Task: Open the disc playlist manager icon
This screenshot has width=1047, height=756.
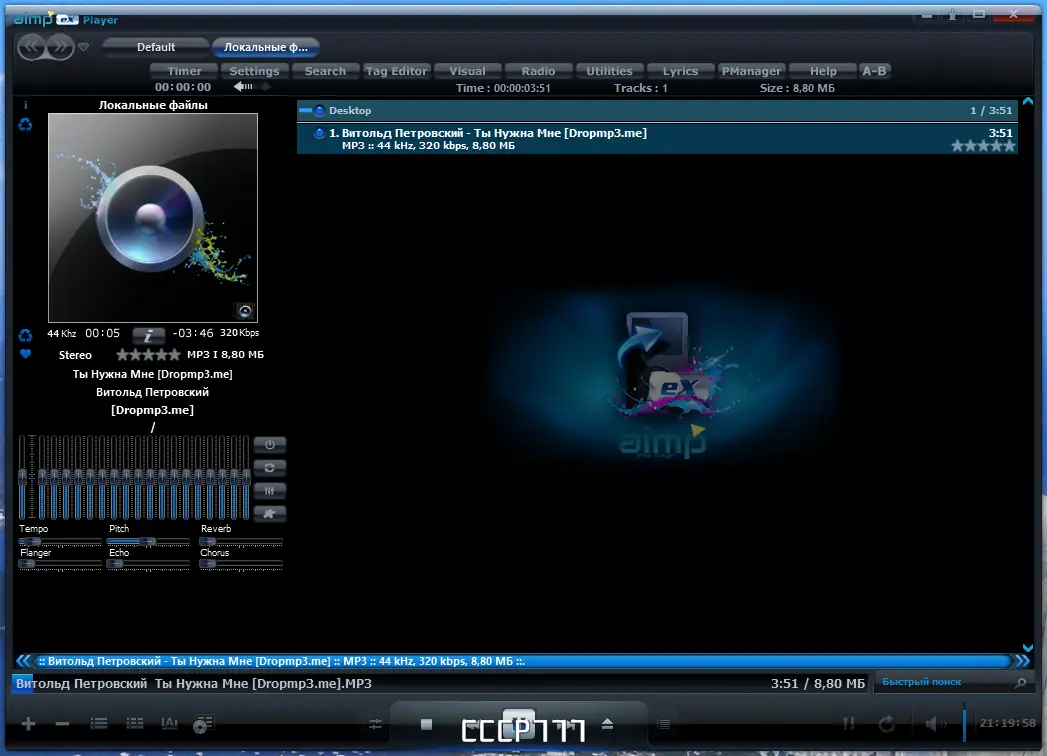Action: click(x=204, y=724)
